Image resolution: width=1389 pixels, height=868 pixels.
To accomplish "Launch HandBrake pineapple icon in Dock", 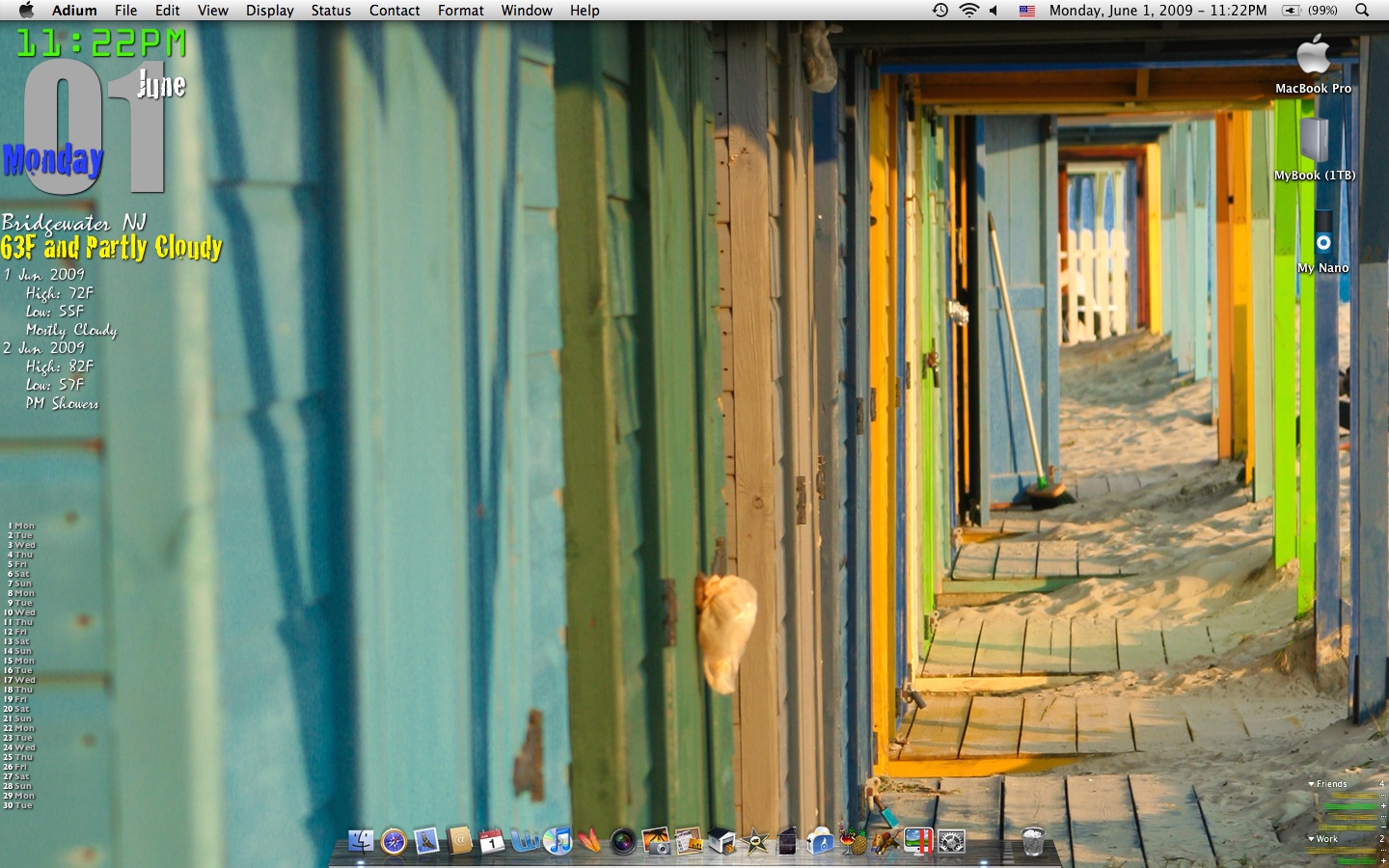I will tap(853, 841).
